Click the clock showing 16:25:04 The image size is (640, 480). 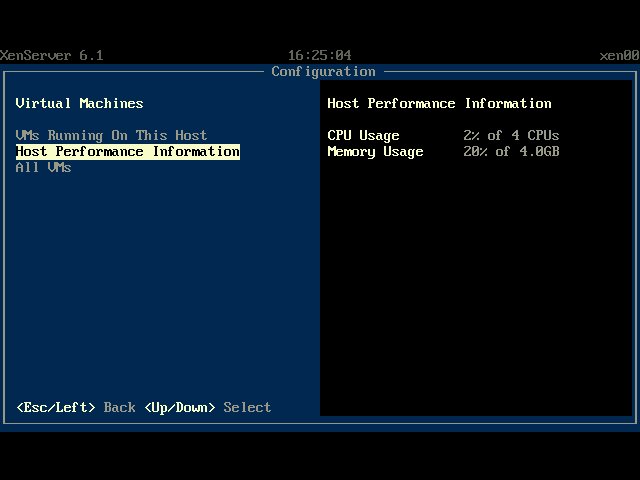pyautogui.click(x=320, y=55)
